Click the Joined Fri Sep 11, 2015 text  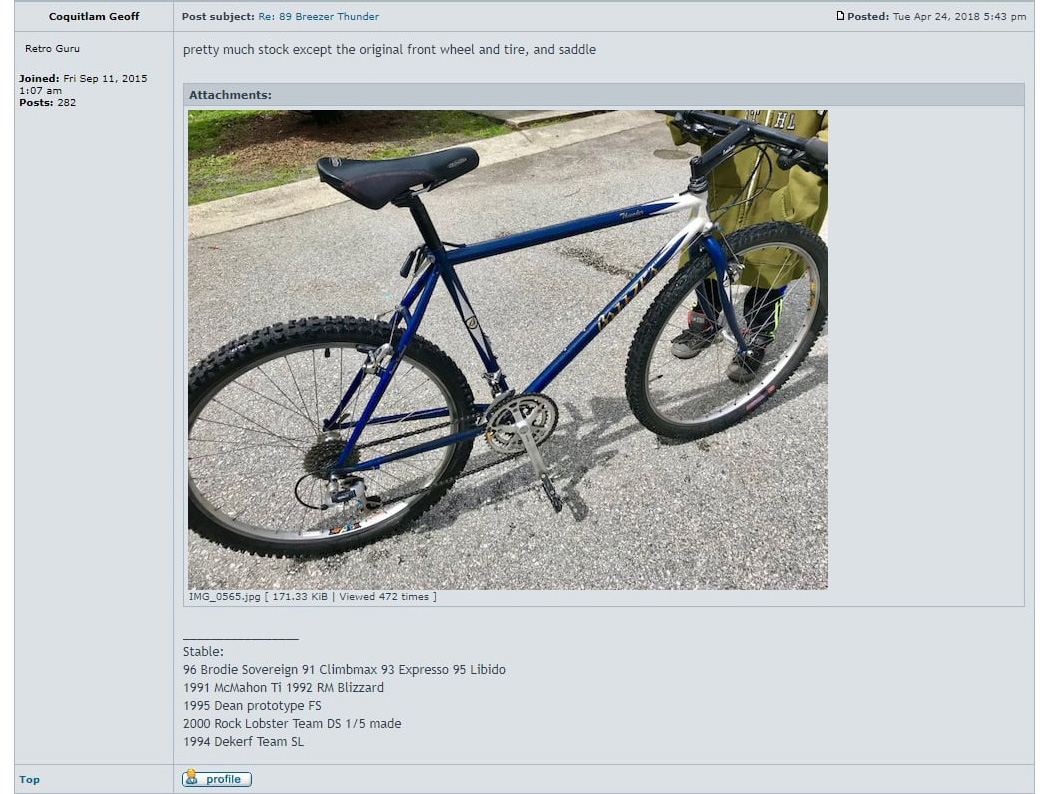[83, 84]
